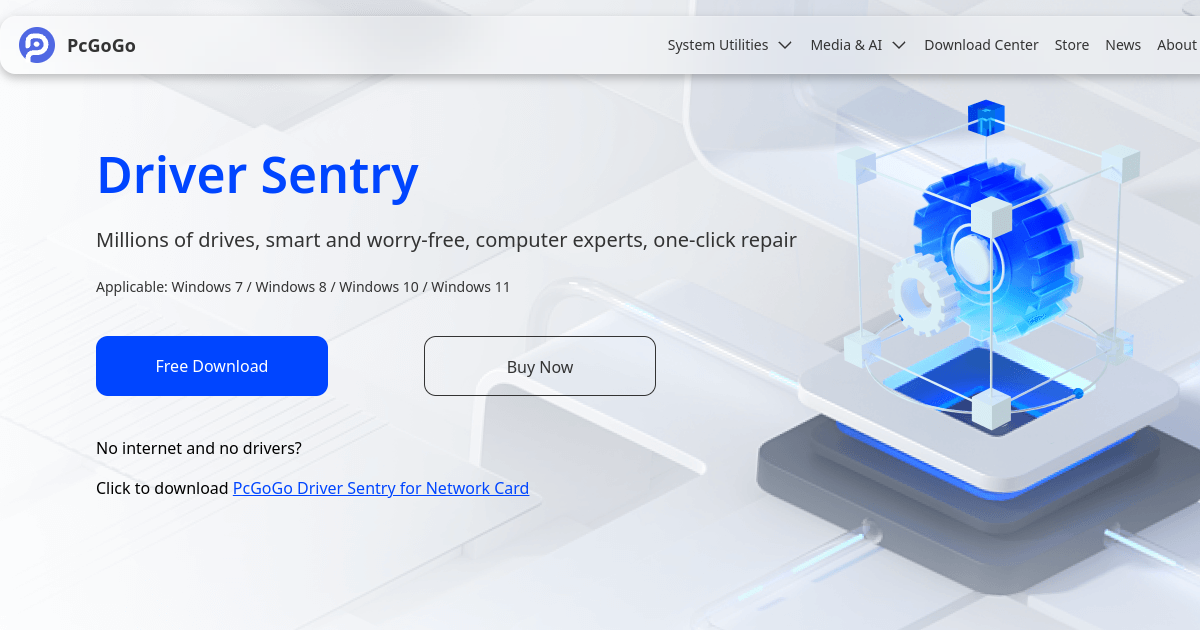Open PcGoGo Driver Sentry for Network Card link

click(381, 488)
